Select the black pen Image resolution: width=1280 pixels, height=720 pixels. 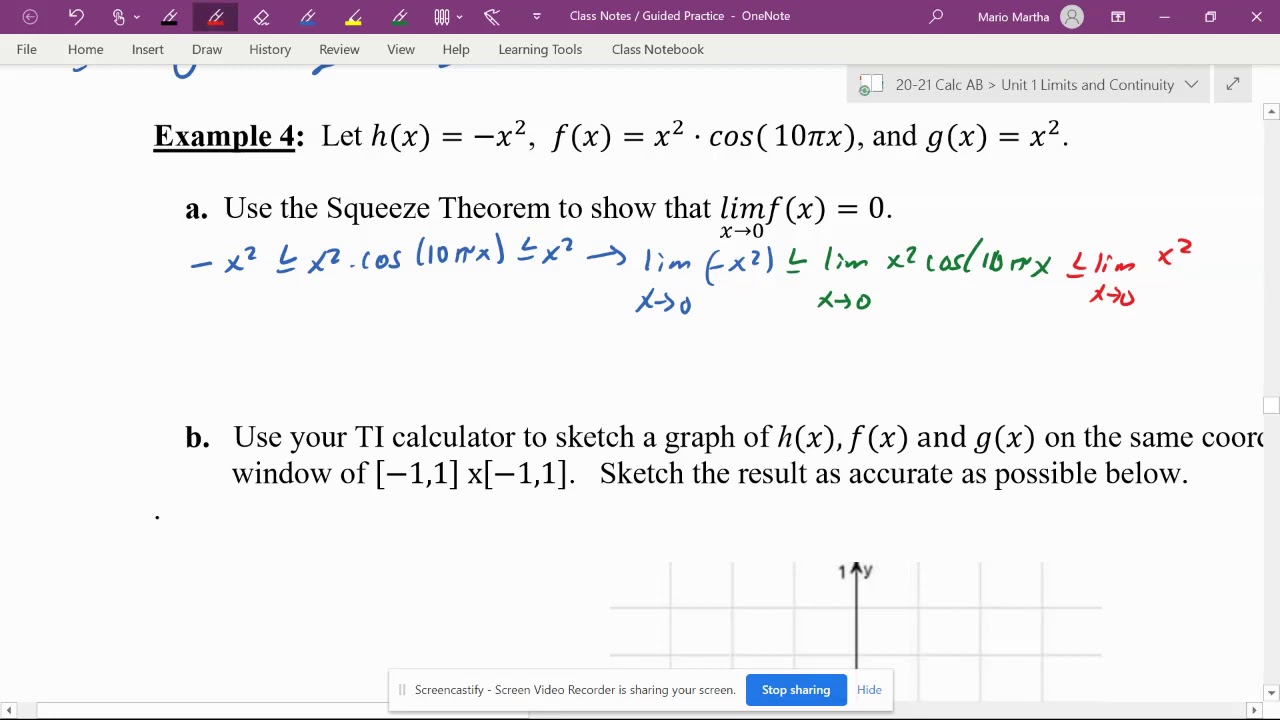click(169, 17)
